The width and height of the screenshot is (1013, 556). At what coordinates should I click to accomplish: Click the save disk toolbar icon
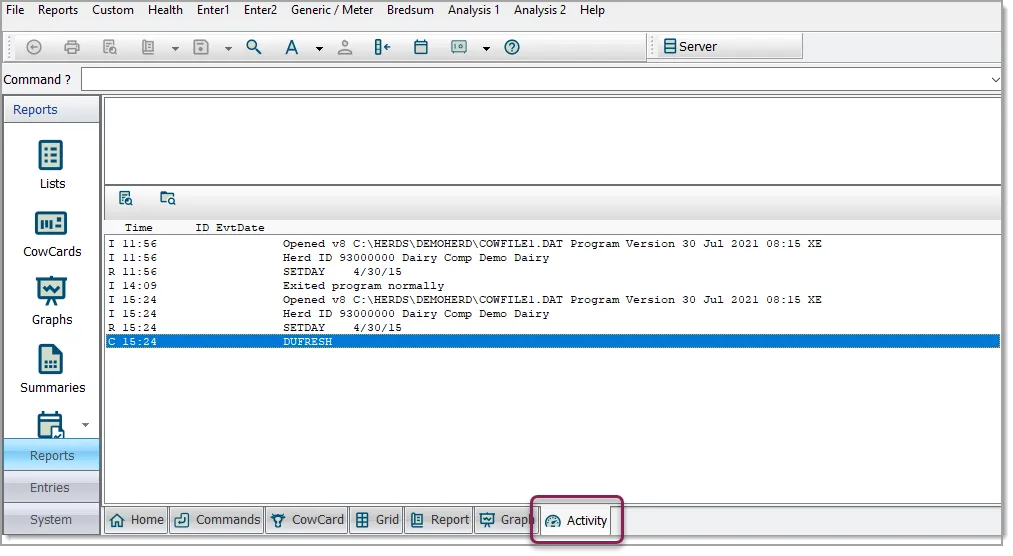click(x=201, y=47)
